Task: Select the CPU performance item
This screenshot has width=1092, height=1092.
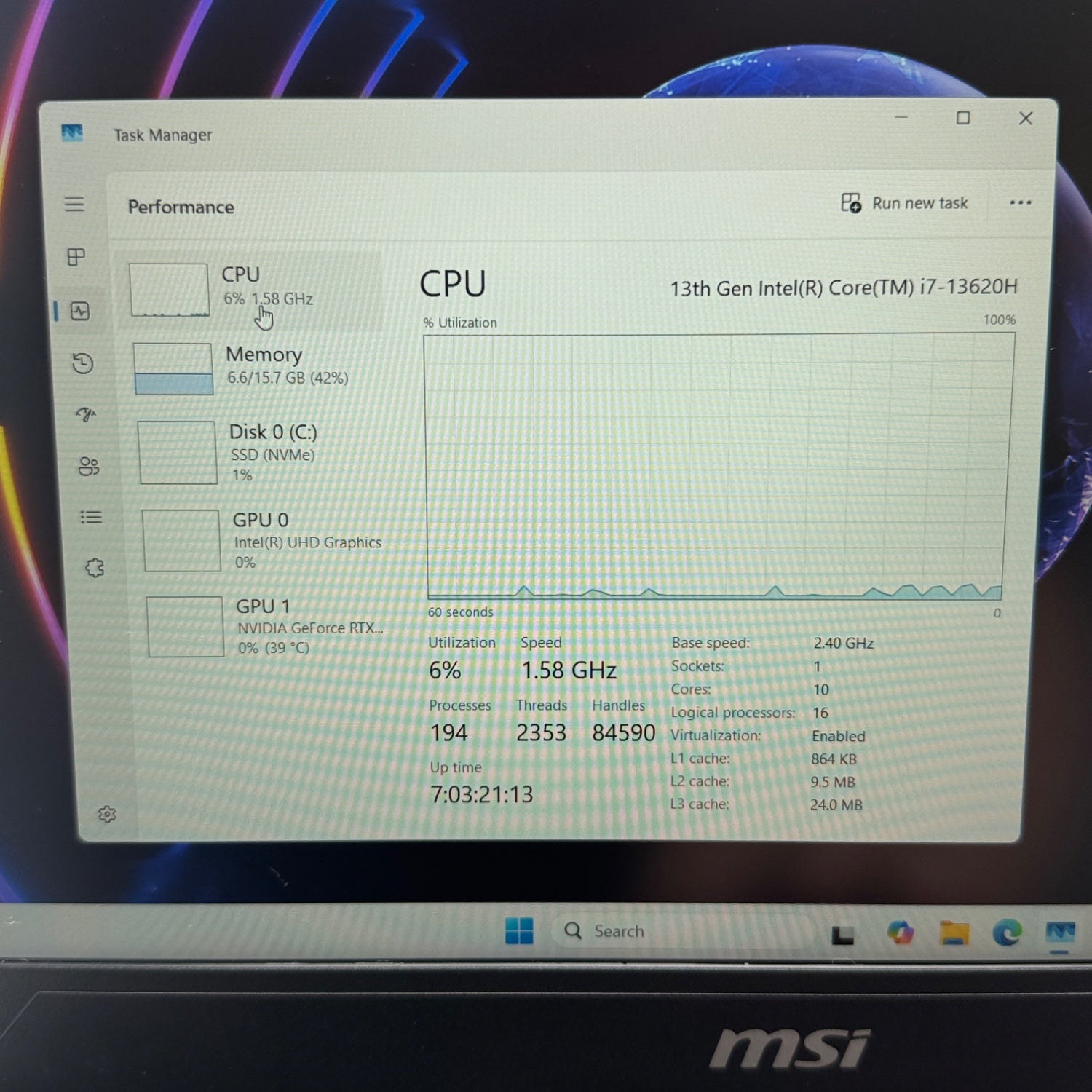Action: click(252, 290)
